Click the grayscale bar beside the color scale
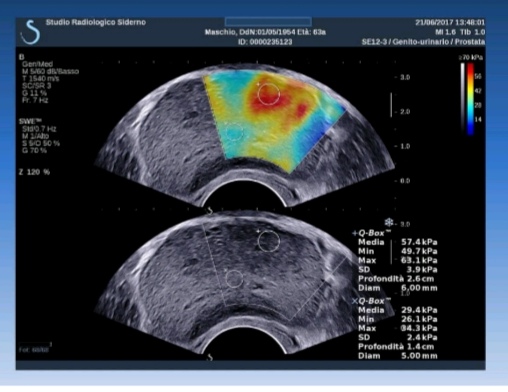This screenshot has height=392, width=508. click(x=463, y=99)
